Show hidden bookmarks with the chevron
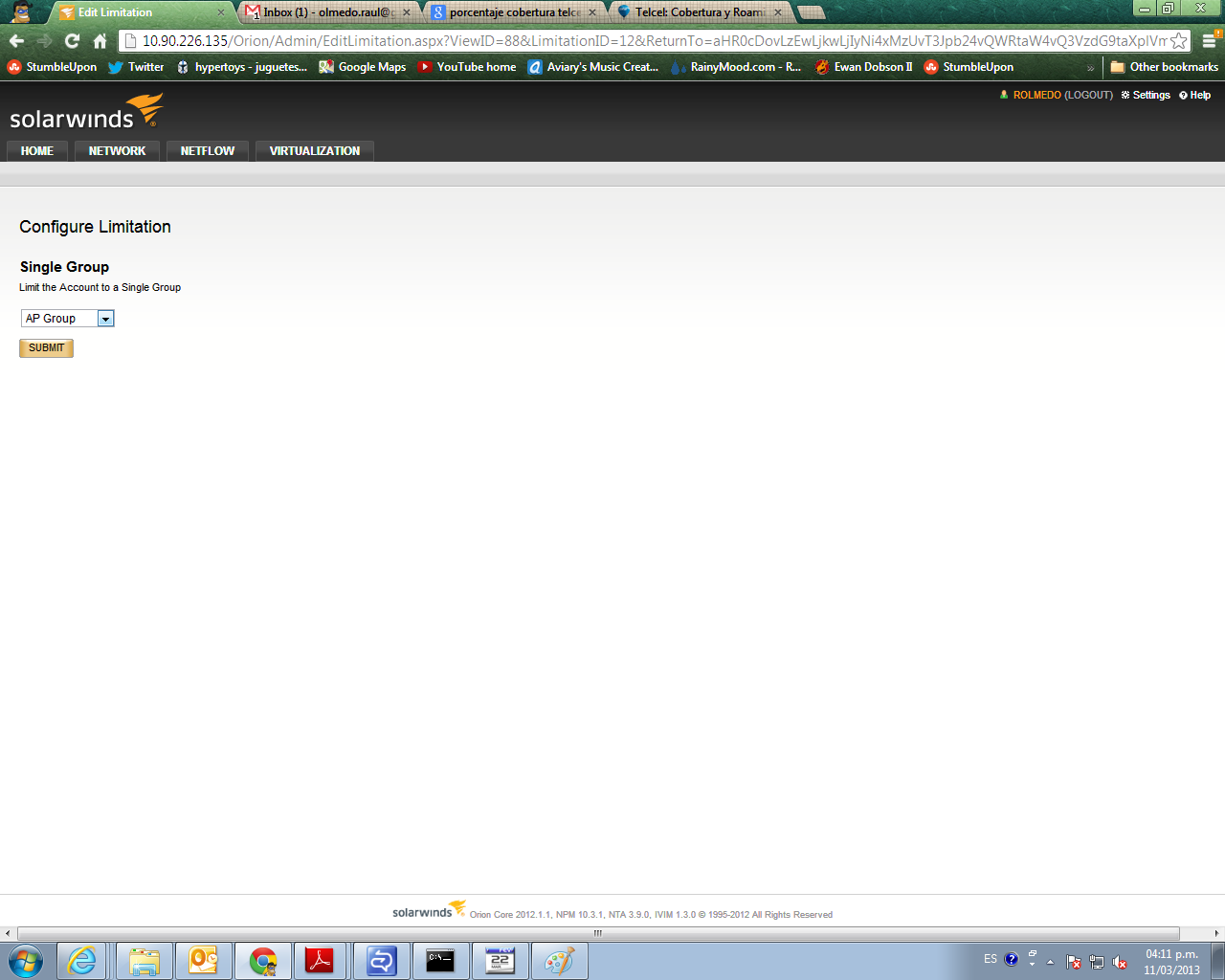The width and height of the screenshot is (1225, 980). pyautogui.click(x=1090, y=68)
